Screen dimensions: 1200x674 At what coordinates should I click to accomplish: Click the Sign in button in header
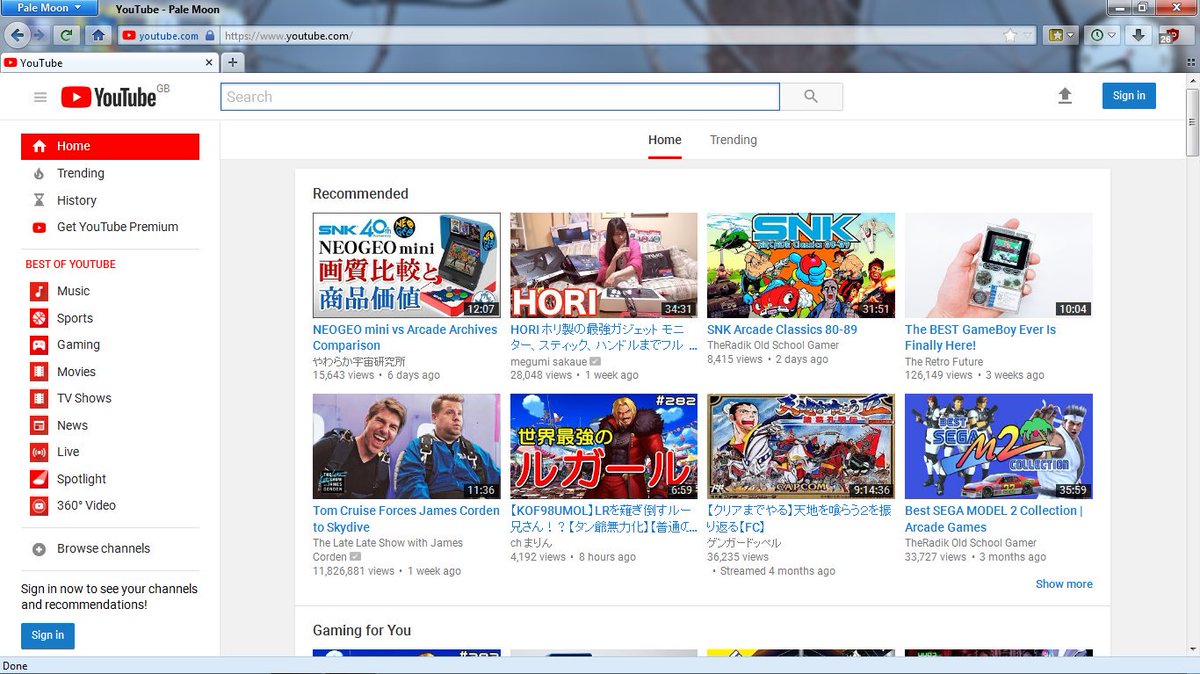tap(1129, 95)
